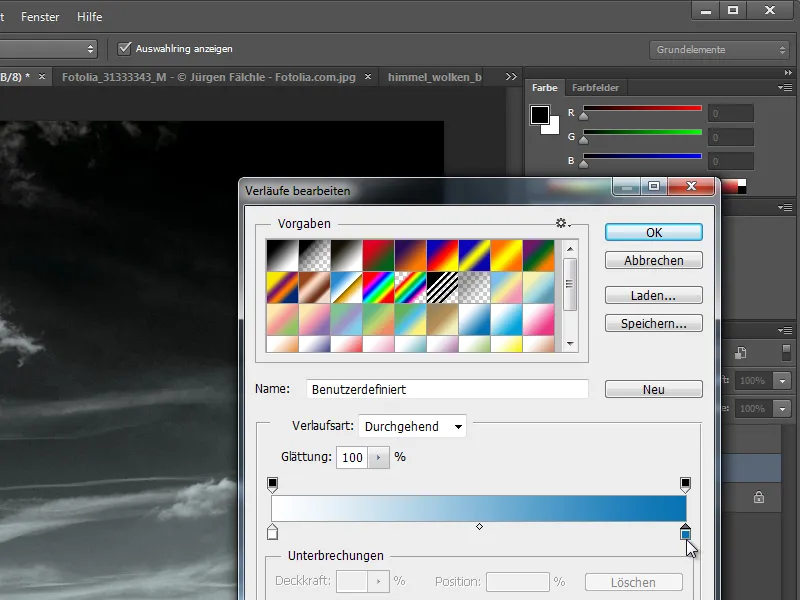Select the copper gradient preset

click(x=314, y=288)
